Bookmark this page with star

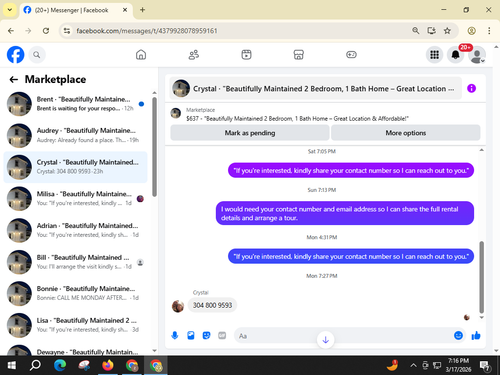pos(447,31)
